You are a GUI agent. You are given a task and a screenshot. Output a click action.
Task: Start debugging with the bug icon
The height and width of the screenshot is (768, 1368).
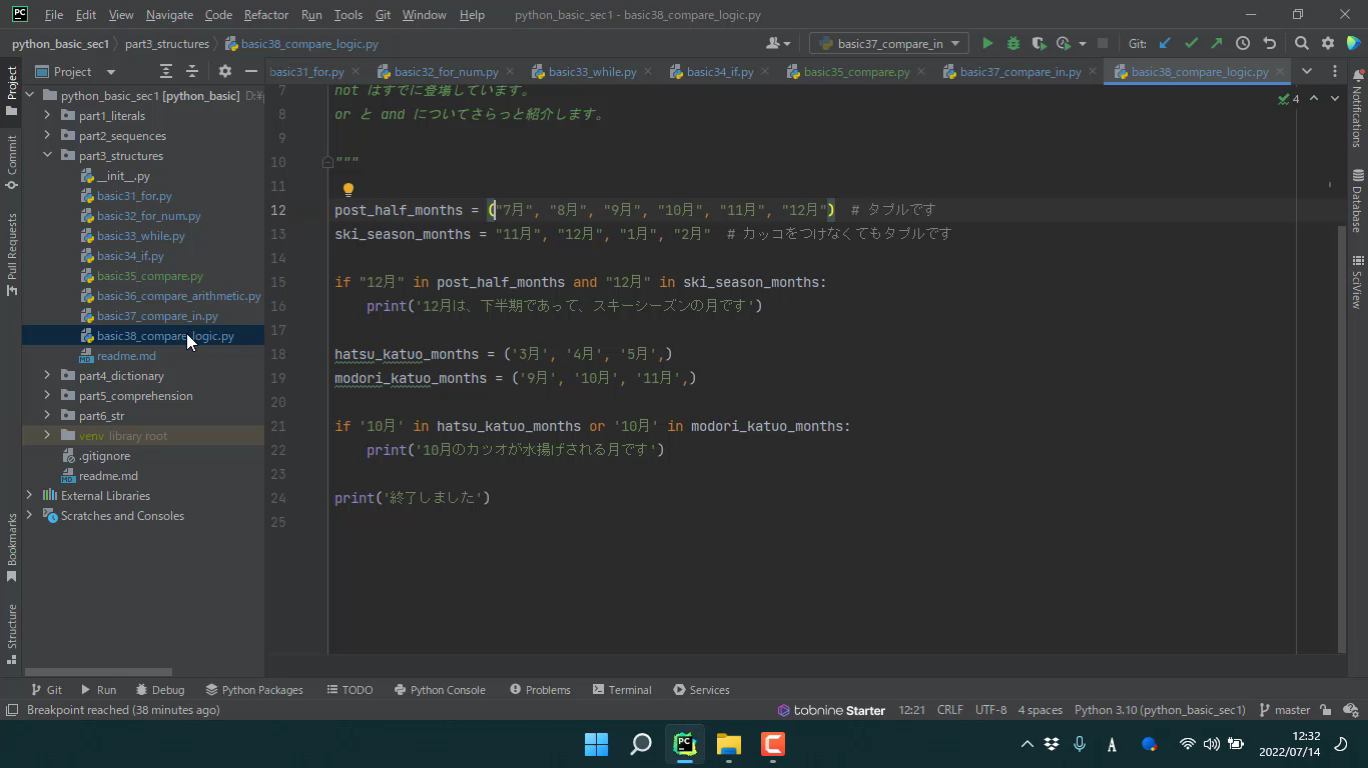coord(1013,44)
